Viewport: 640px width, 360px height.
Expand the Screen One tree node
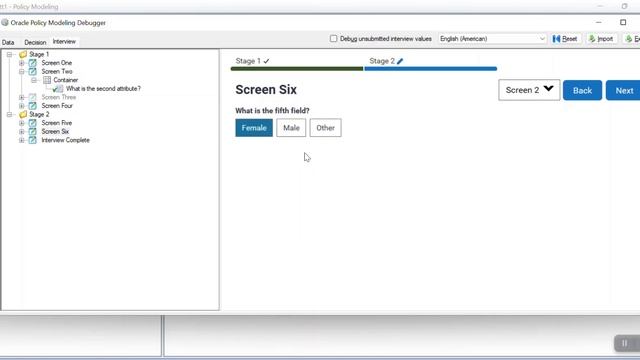pos(22,63)
